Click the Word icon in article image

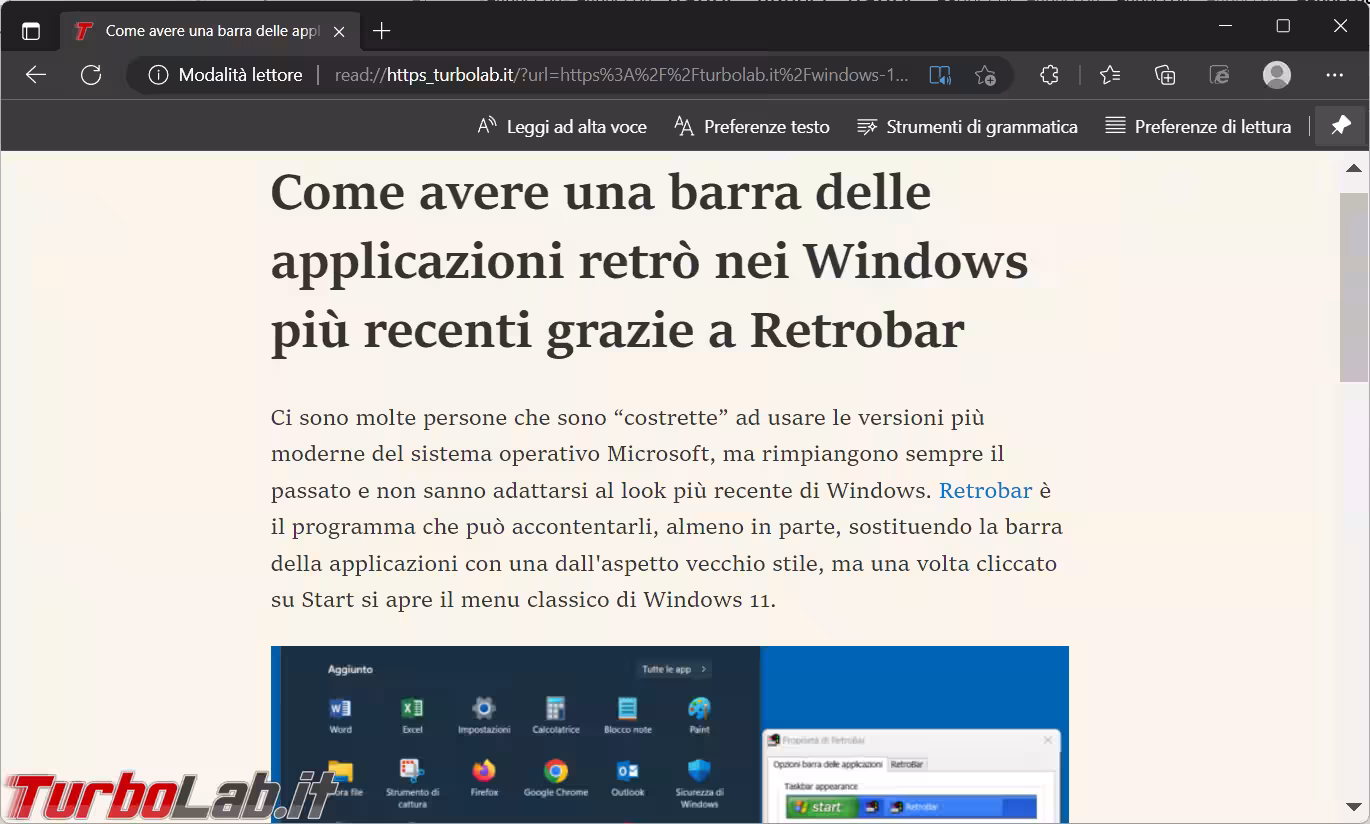click(x=340, y=709)
